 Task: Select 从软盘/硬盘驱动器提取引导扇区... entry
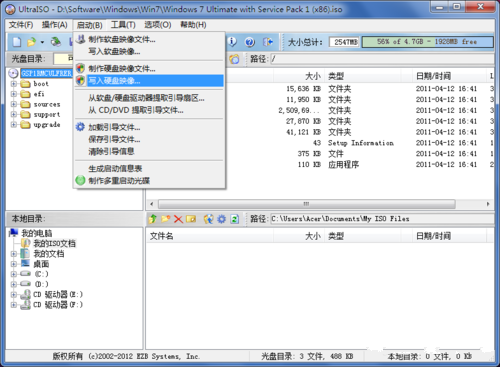click(149, 98)
